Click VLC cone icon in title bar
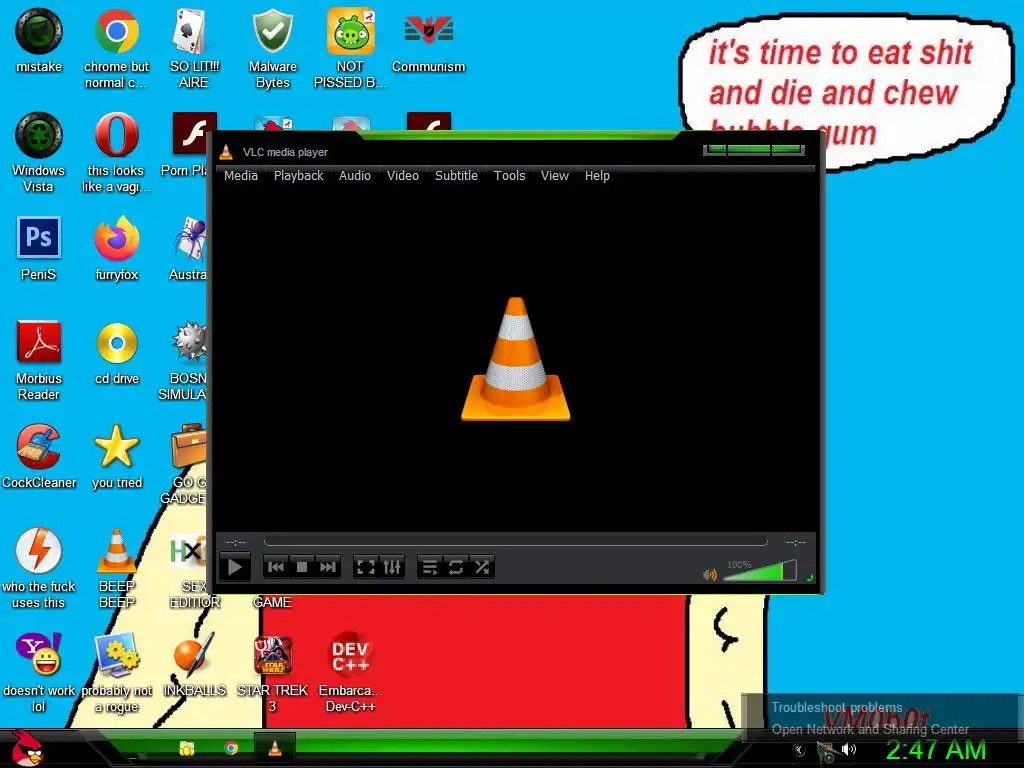This screenshot has height=768, width=1024. (226, 152)
